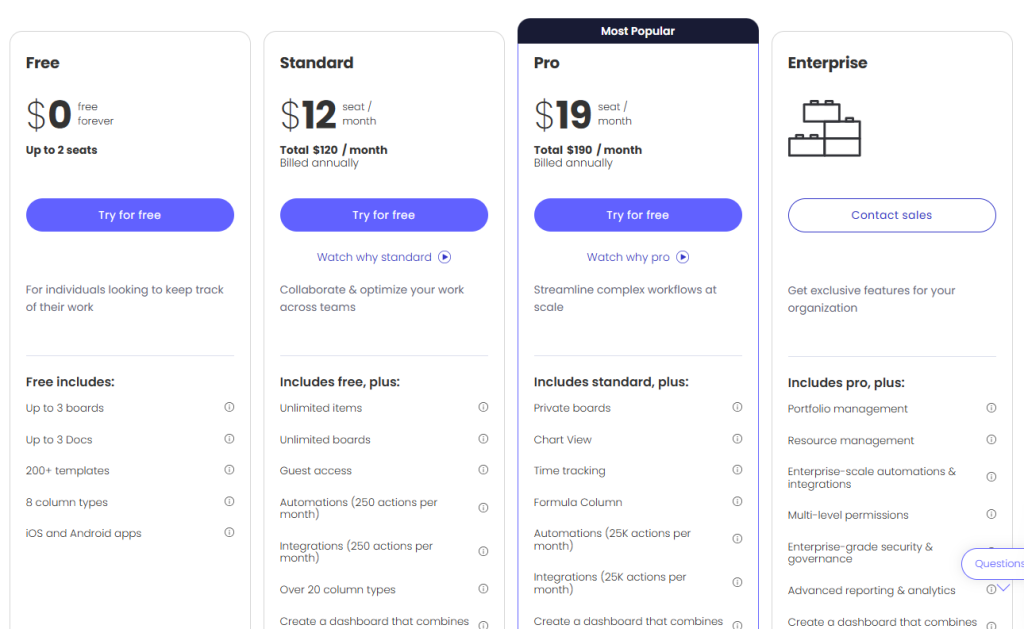1024x629 pixels.
Task: Expand the chevron below Questions bubble
Action: pyautogui.click(x=1003, y=589)
